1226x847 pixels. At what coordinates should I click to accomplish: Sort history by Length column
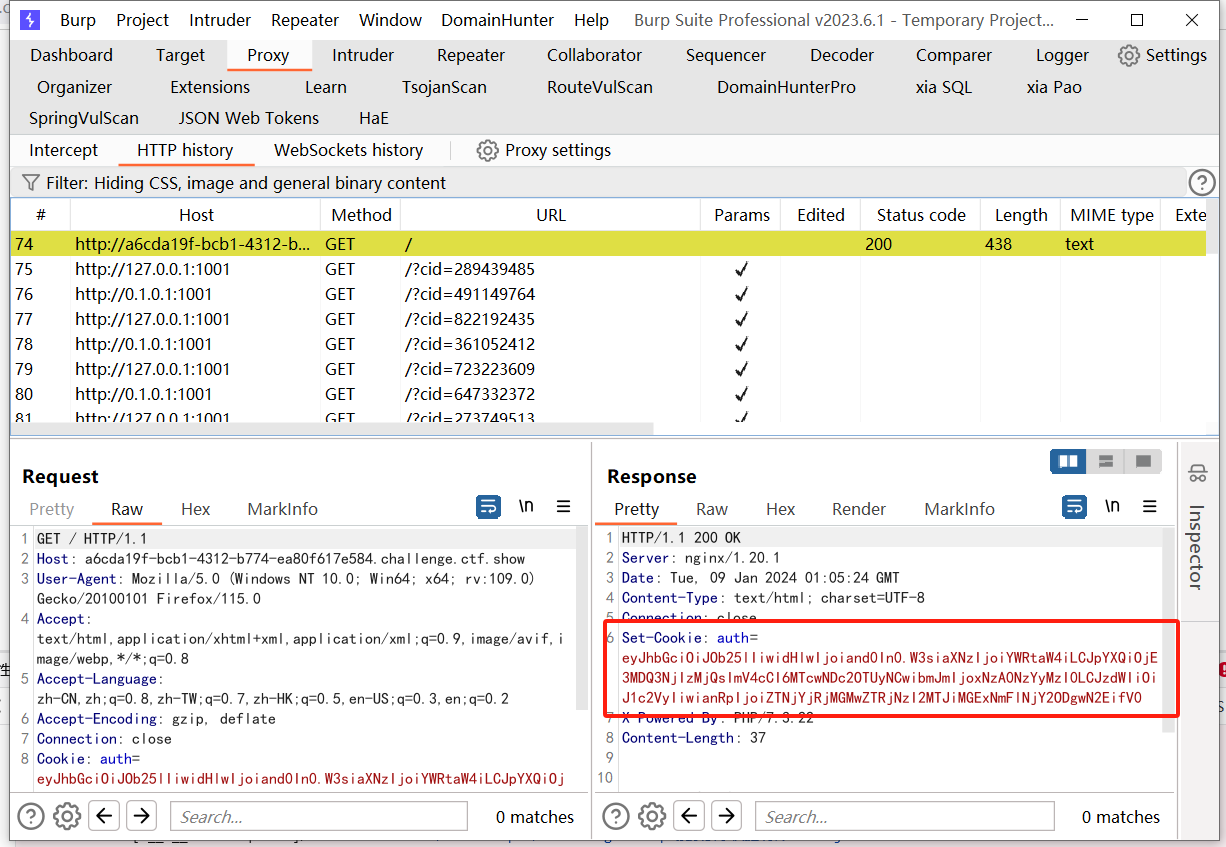pyautogui.click(x=1021, y=215)
